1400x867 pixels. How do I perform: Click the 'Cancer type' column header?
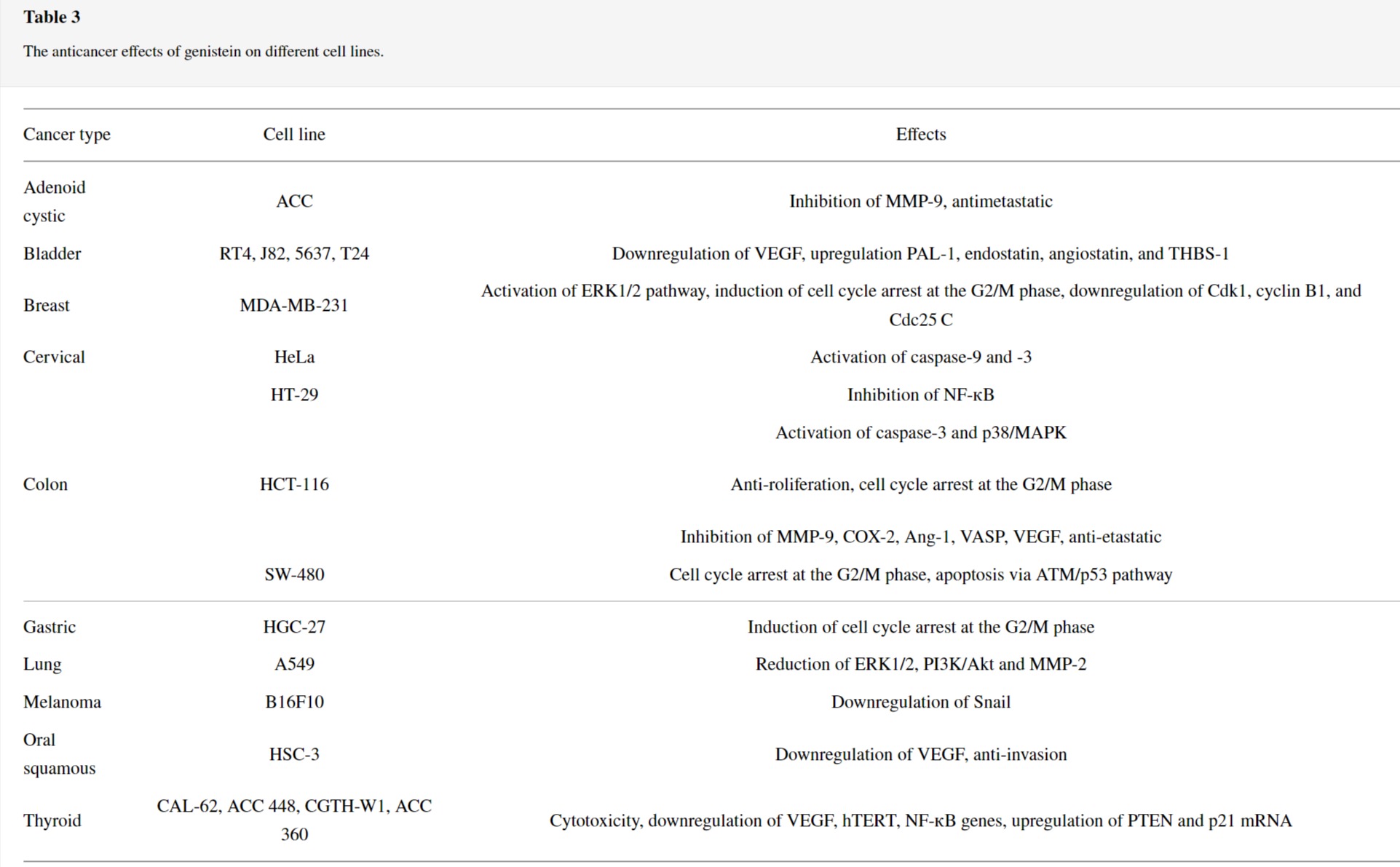coord(67,135)
